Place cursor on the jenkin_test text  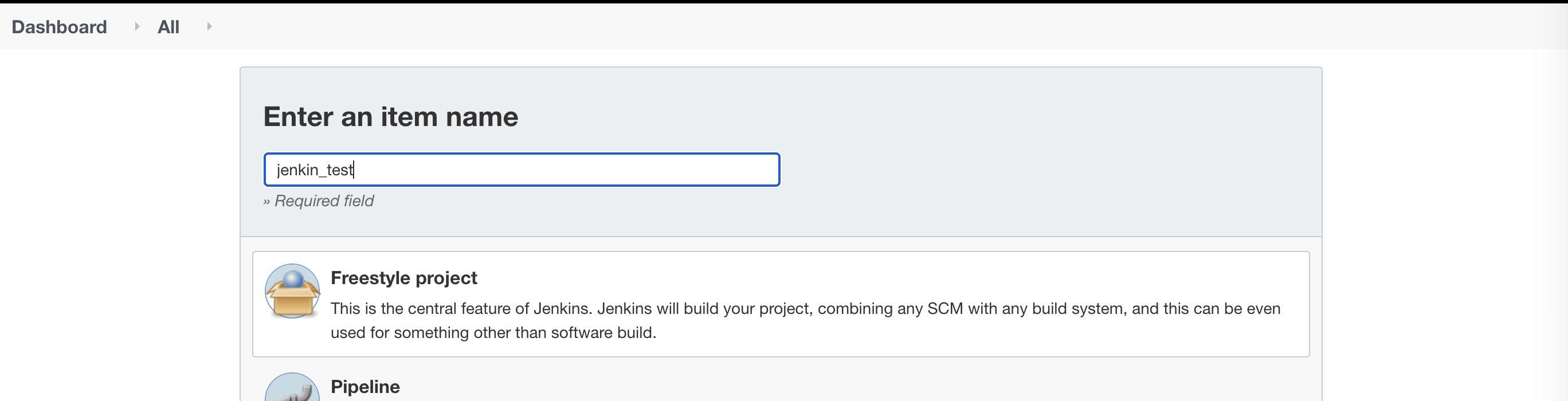314,170
